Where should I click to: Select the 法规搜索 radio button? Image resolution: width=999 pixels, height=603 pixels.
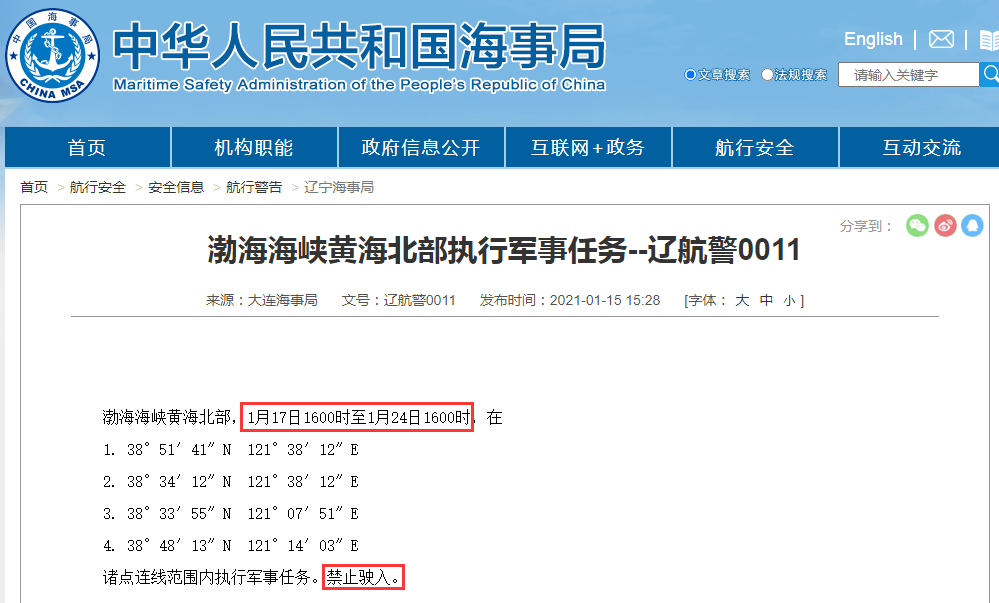pyautogui.click(x=768, y=74)
